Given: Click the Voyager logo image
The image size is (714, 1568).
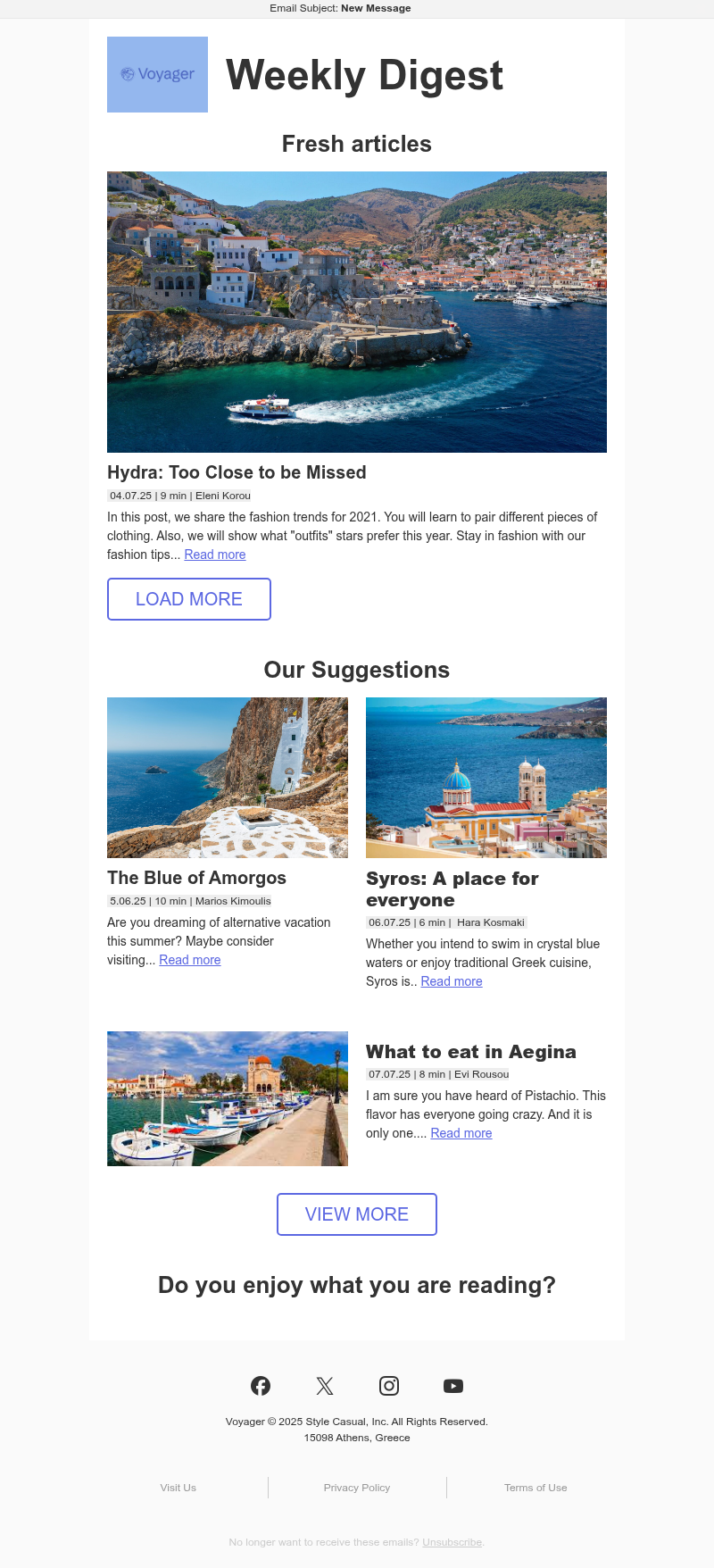Looking at the screenshot, I should tap(157, 74).
